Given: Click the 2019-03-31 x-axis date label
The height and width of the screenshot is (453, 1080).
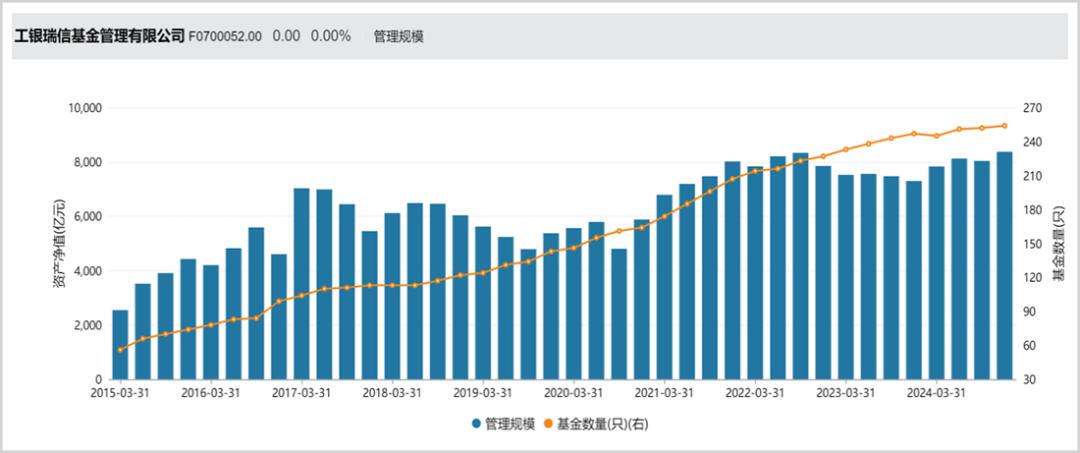Looking at the screenshot, I should click(x=483, y=394).
